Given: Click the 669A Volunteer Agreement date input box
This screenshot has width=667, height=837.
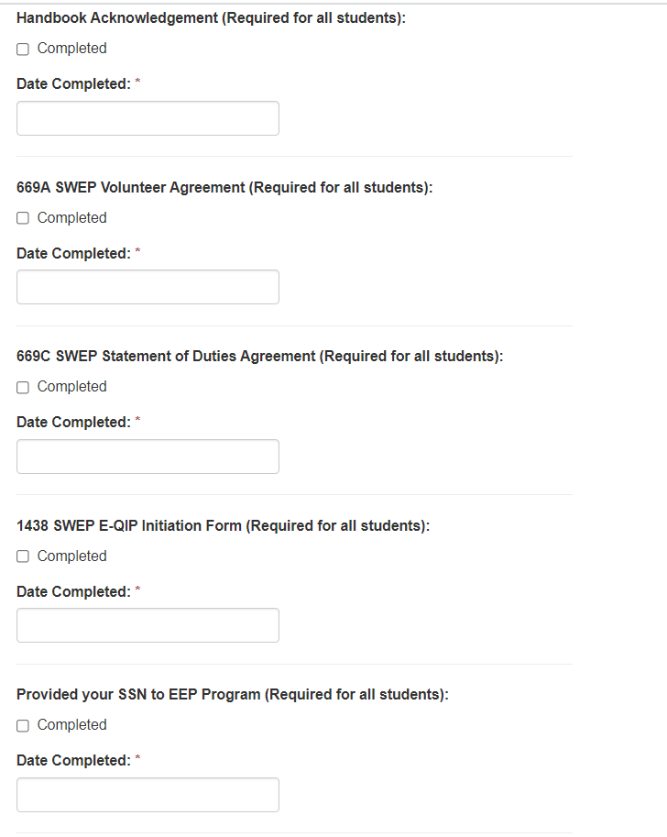Looking at the screenshot, I should pos(148,287).
